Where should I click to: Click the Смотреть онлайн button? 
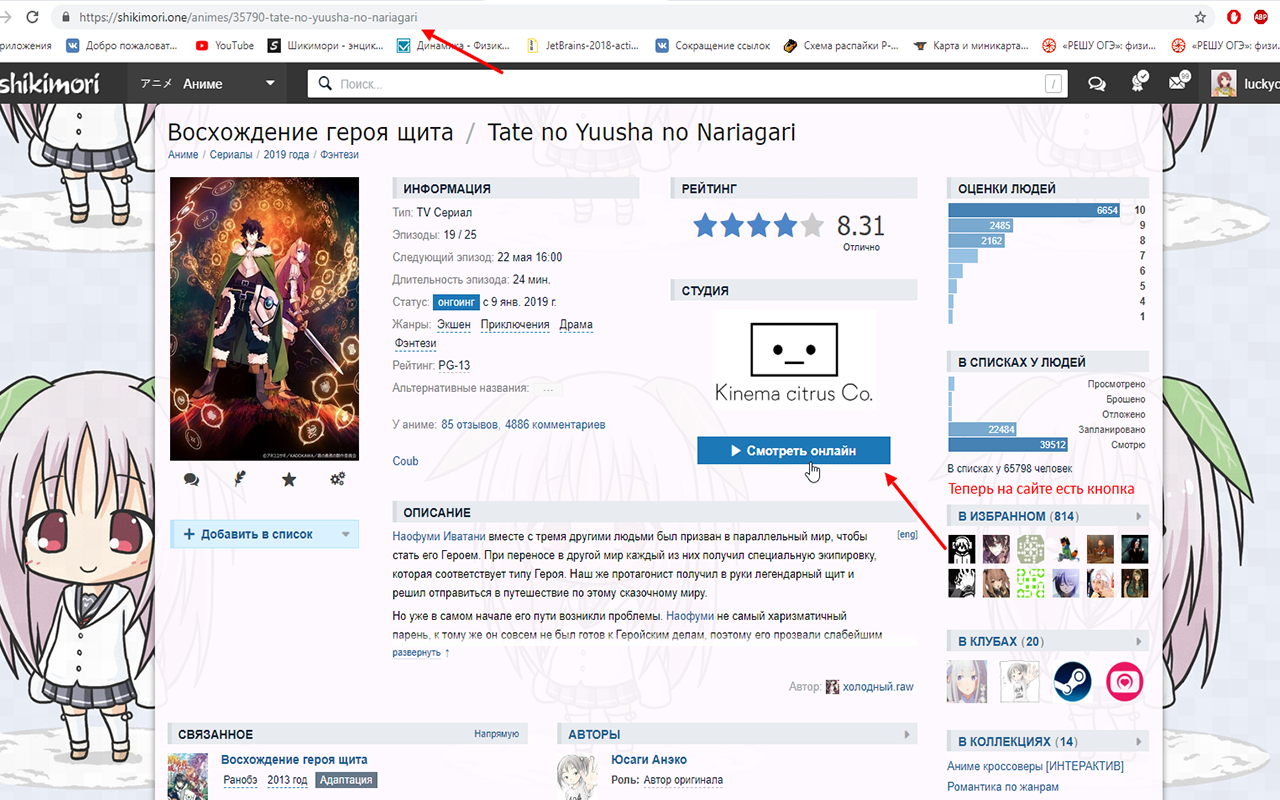point(793,451)
